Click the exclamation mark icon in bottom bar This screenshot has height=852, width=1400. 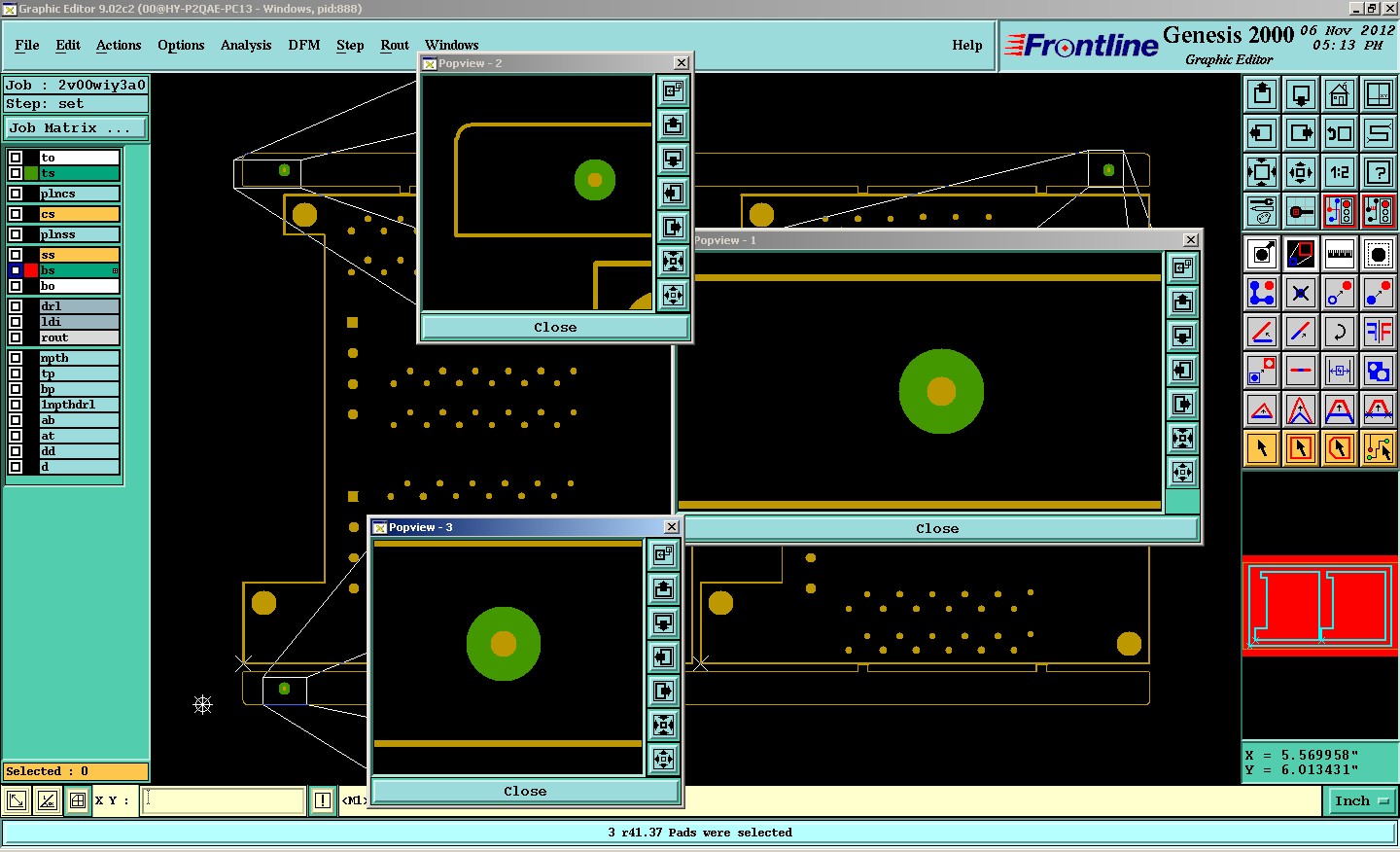[323, 801]
